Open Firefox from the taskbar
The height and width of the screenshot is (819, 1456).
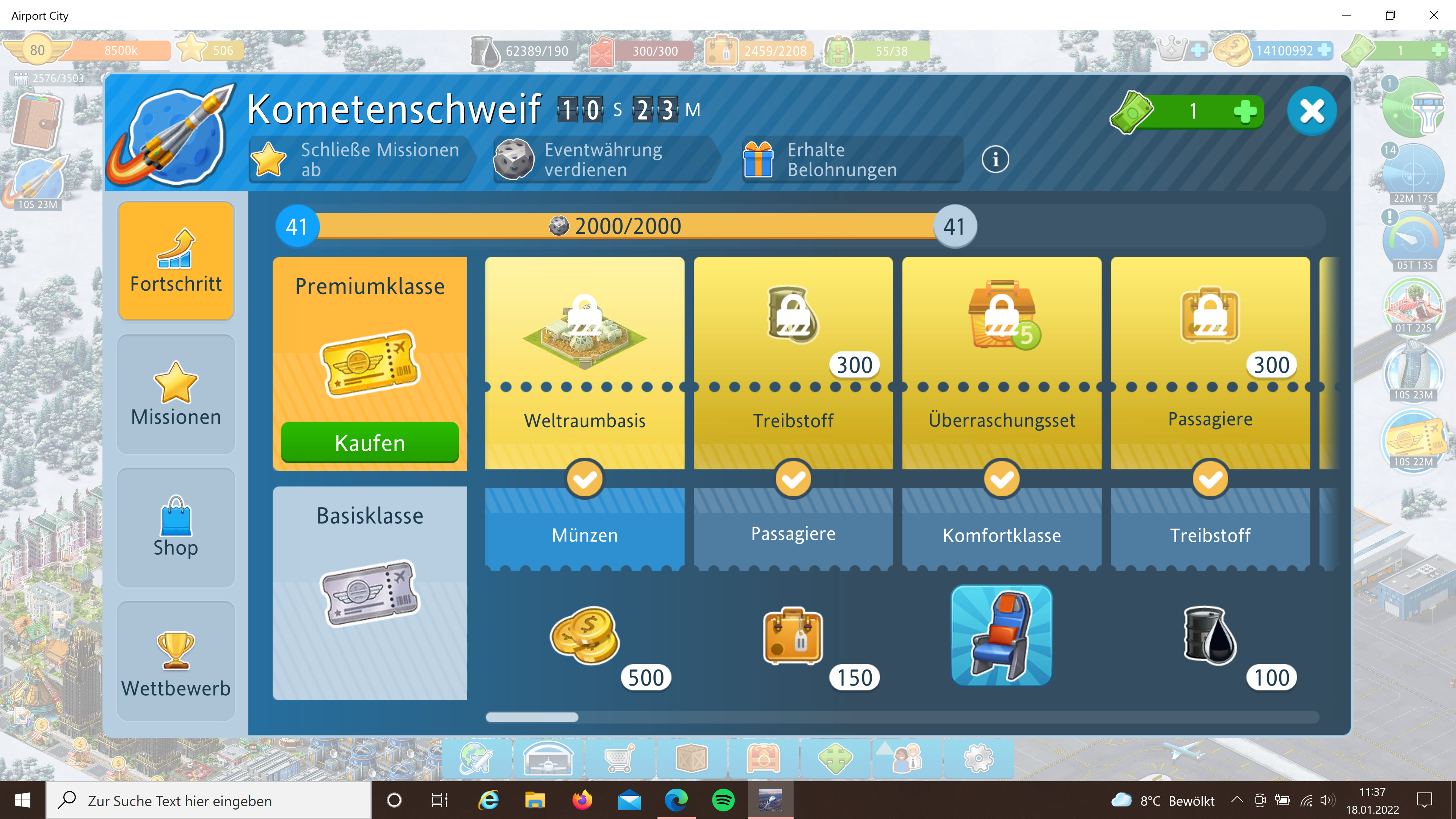click(582, 800)
